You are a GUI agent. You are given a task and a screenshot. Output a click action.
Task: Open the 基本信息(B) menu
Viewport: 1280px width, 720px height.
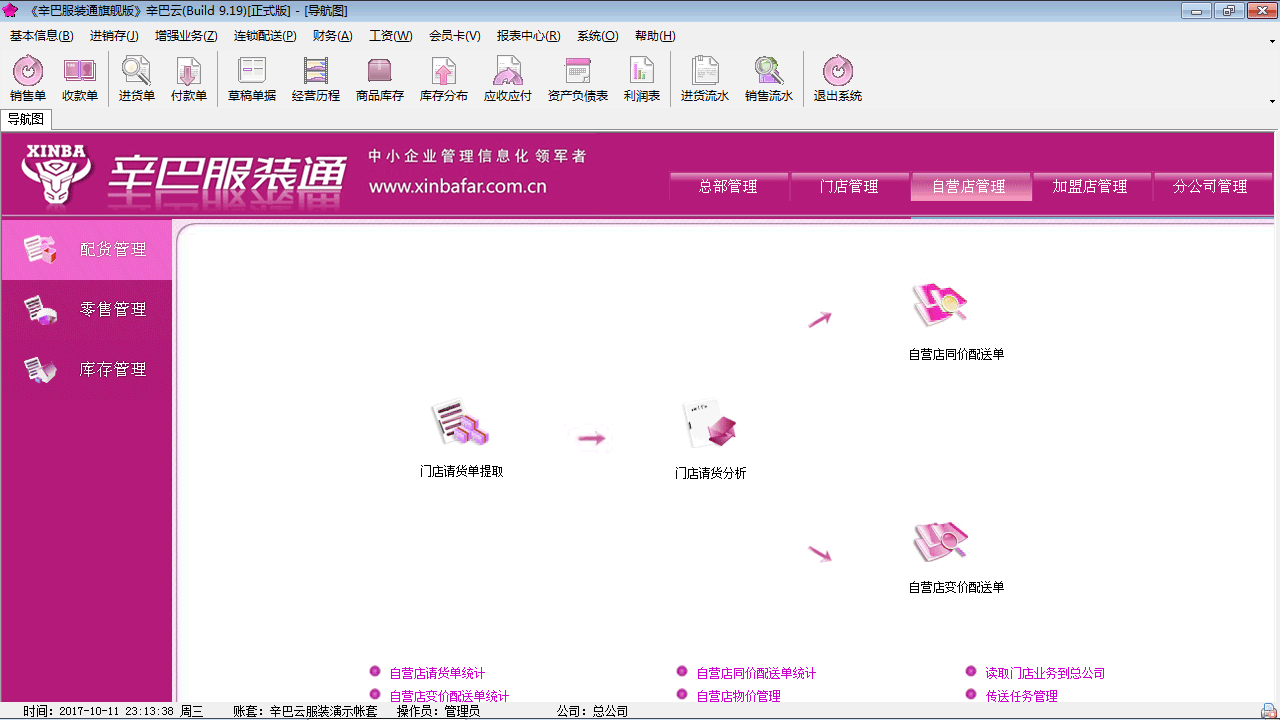pos(42,36)
